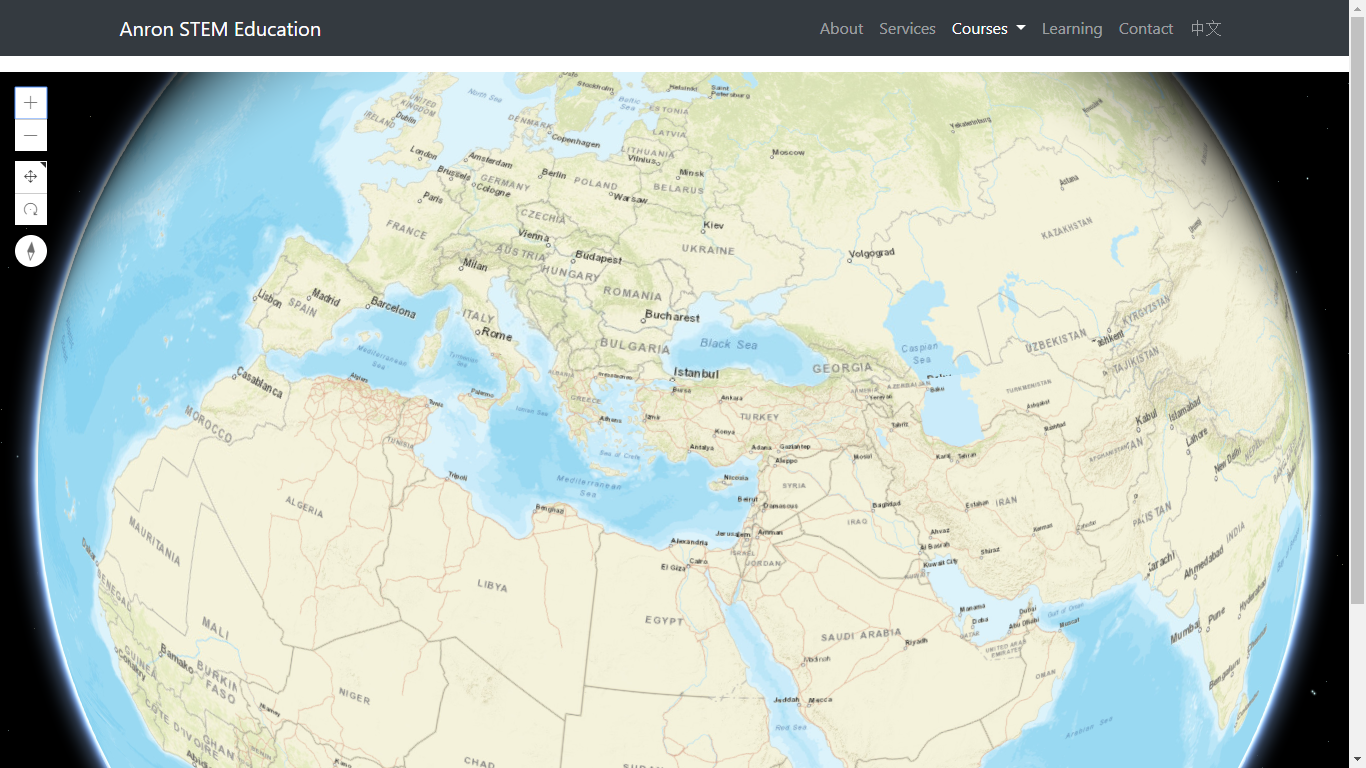The image size is (1366, 768).
Task: Click the Black Sea label
Action: tap(728, 344)
